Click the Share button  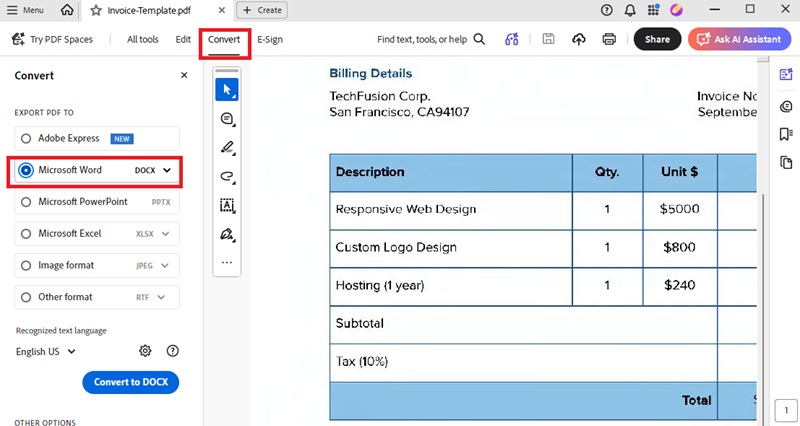(657, 39)
